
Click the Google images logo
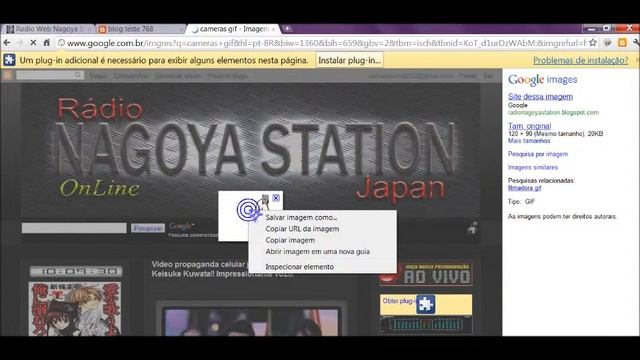pos(542,80)
